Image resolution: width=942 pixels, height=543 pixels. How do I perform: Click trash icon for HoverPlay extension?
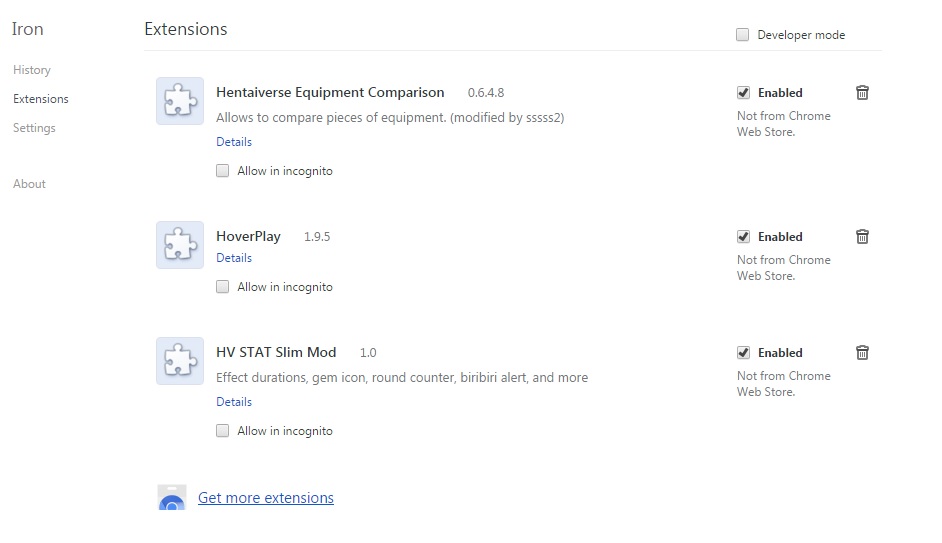tap(862, 237)
